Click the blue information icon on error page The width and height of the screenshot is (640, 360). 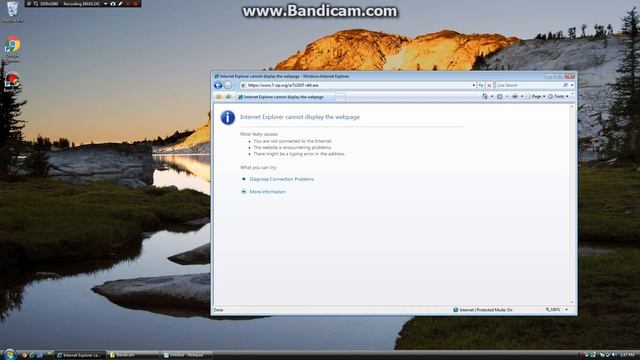pos(228,118)
